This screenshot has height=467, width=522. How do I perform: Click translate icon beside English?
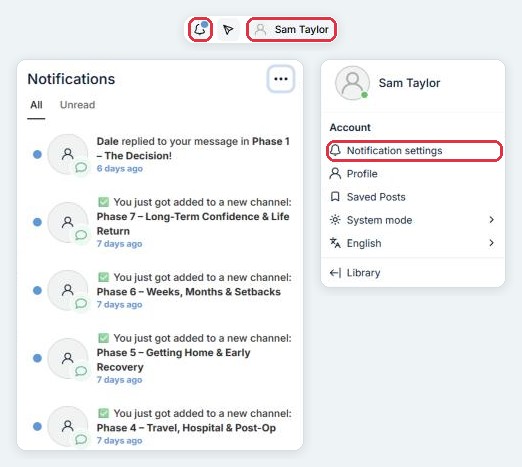[x=335, y=243]
